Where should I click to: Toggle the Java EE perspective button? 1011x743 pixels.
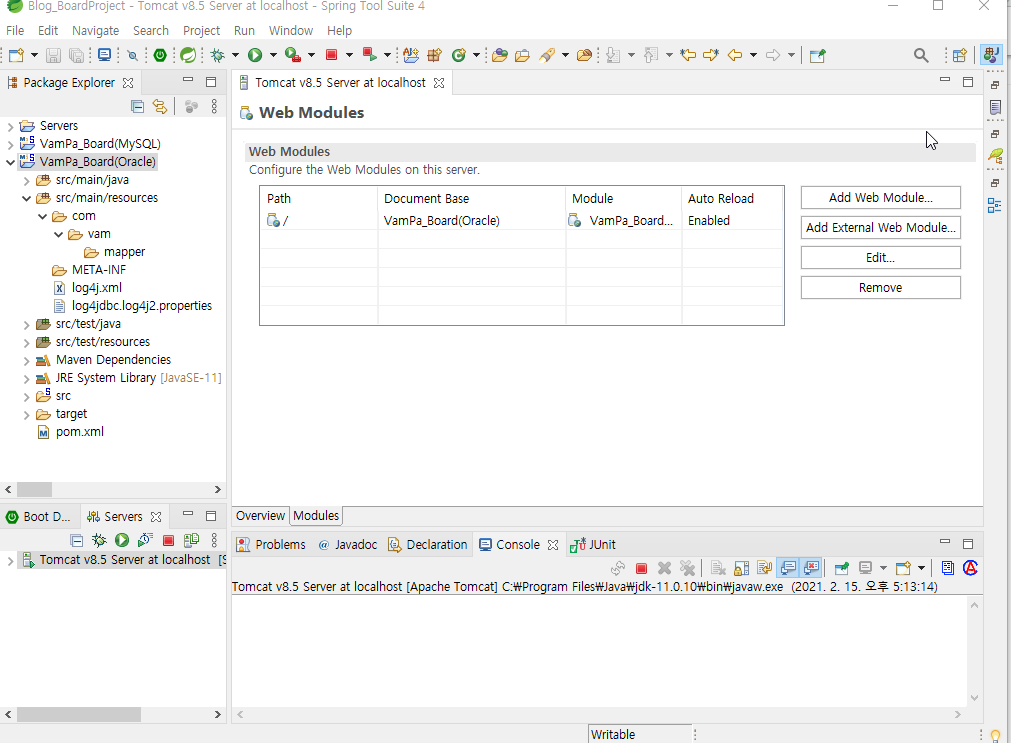point(992,55)
